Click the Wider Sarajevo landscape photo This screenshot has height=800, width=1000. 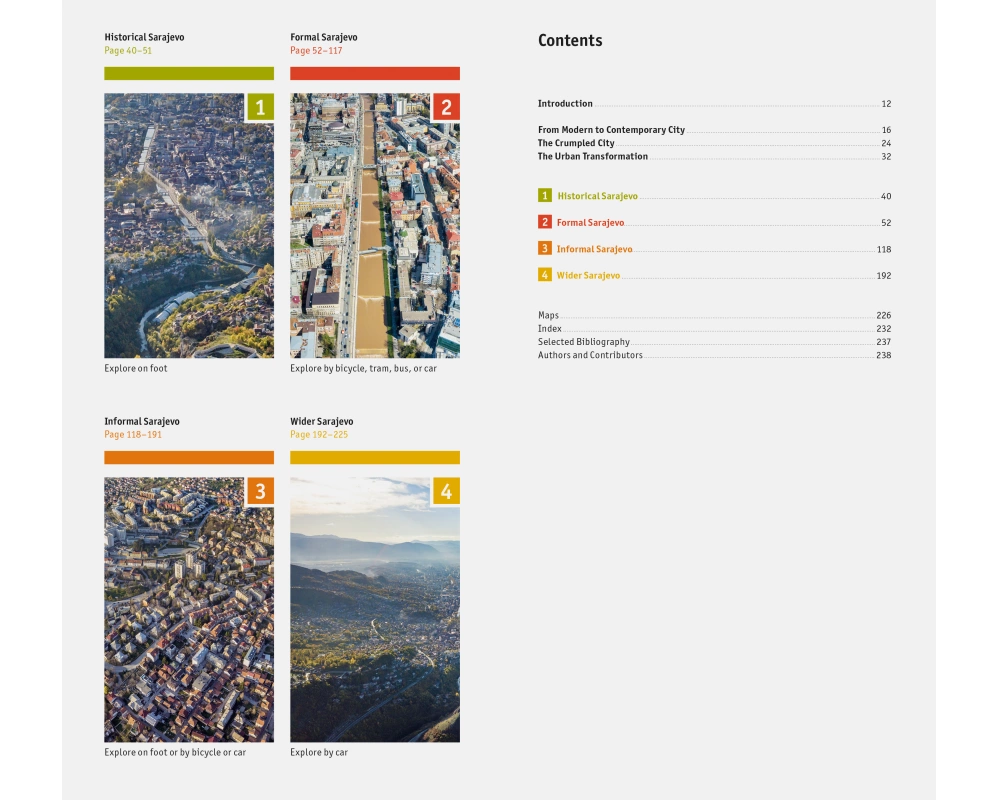pyautogui.click(x=375, y=620)
